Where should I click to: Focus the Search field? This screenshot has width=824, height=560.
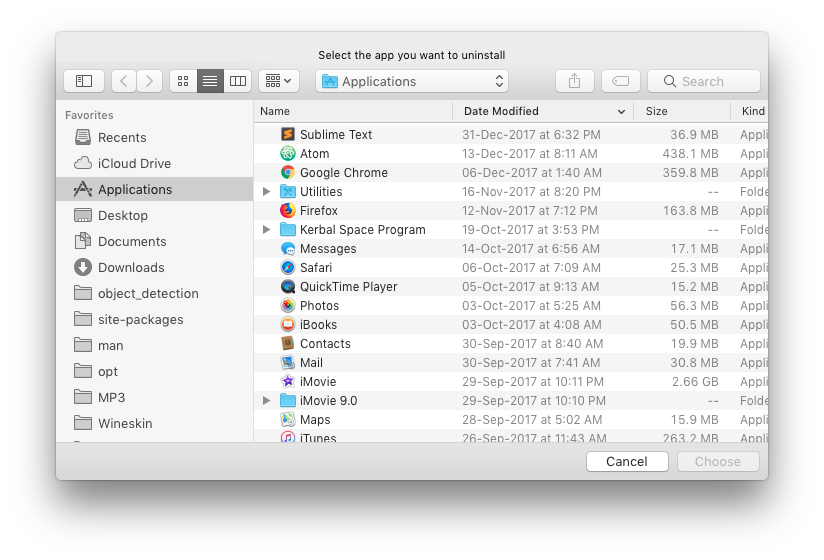(x=704, y=81)
